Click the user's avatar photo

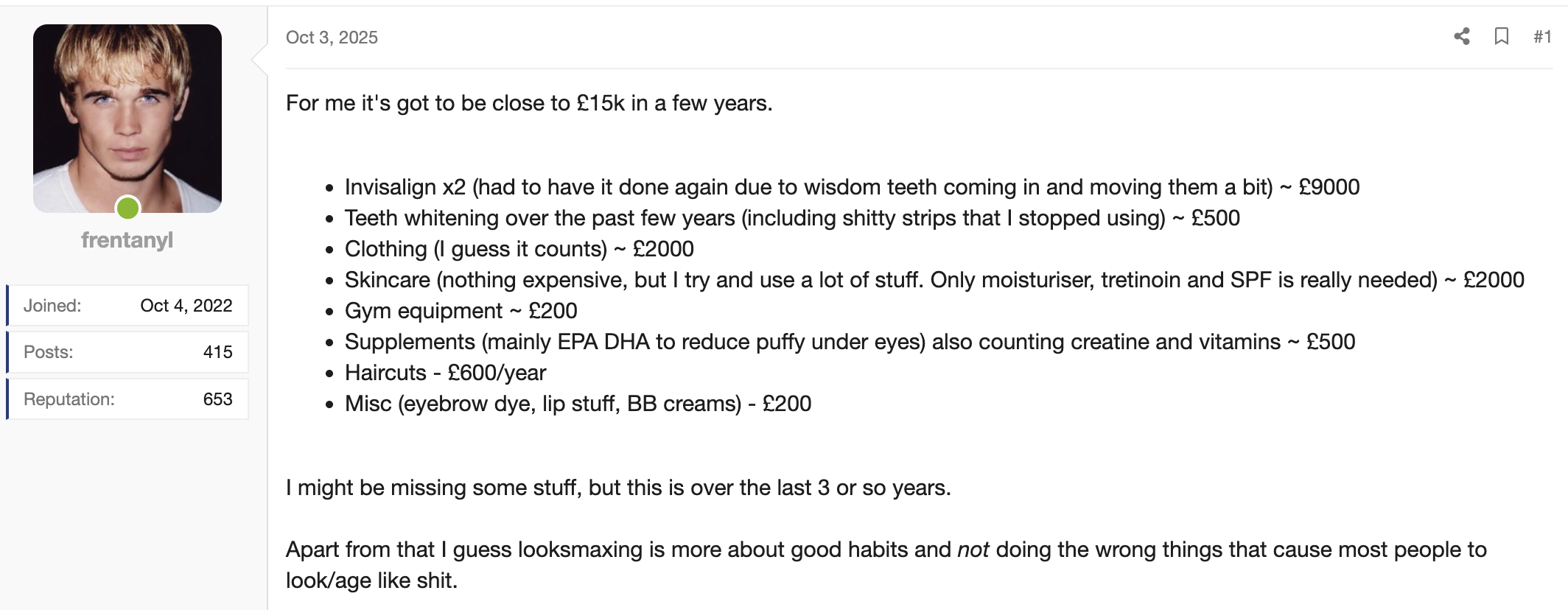click(x=127, y=118)
